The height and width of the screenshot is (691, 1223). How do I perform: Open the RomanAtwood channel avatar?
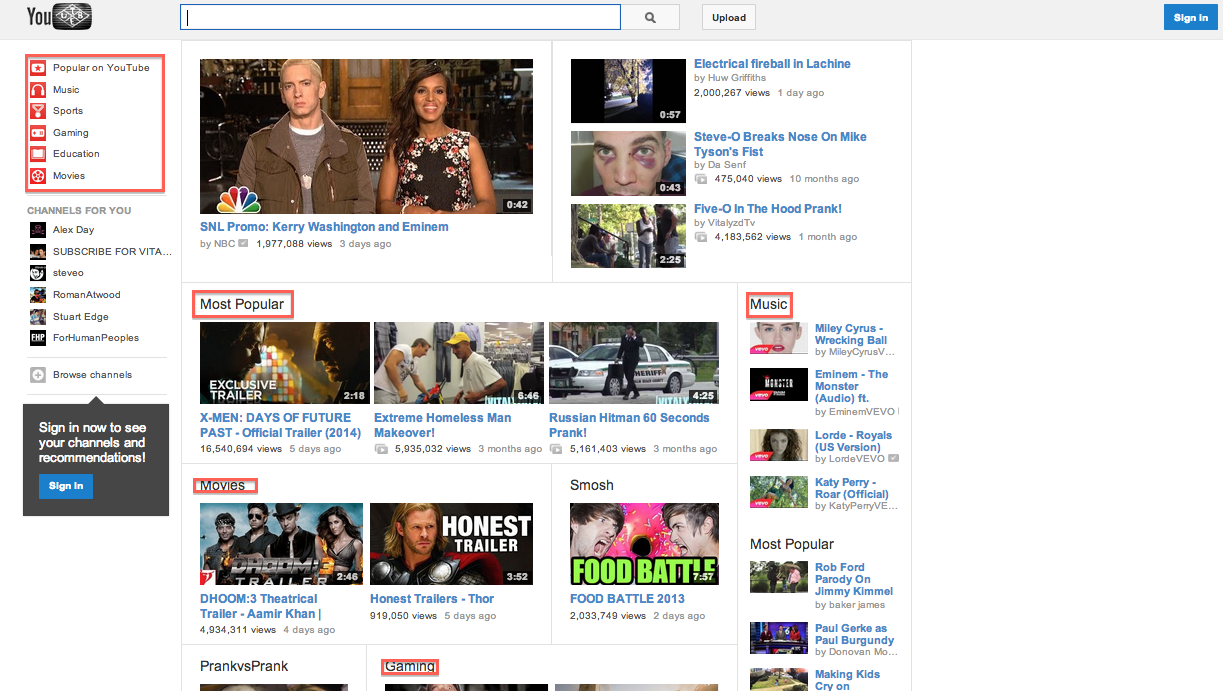coord(37,295)
